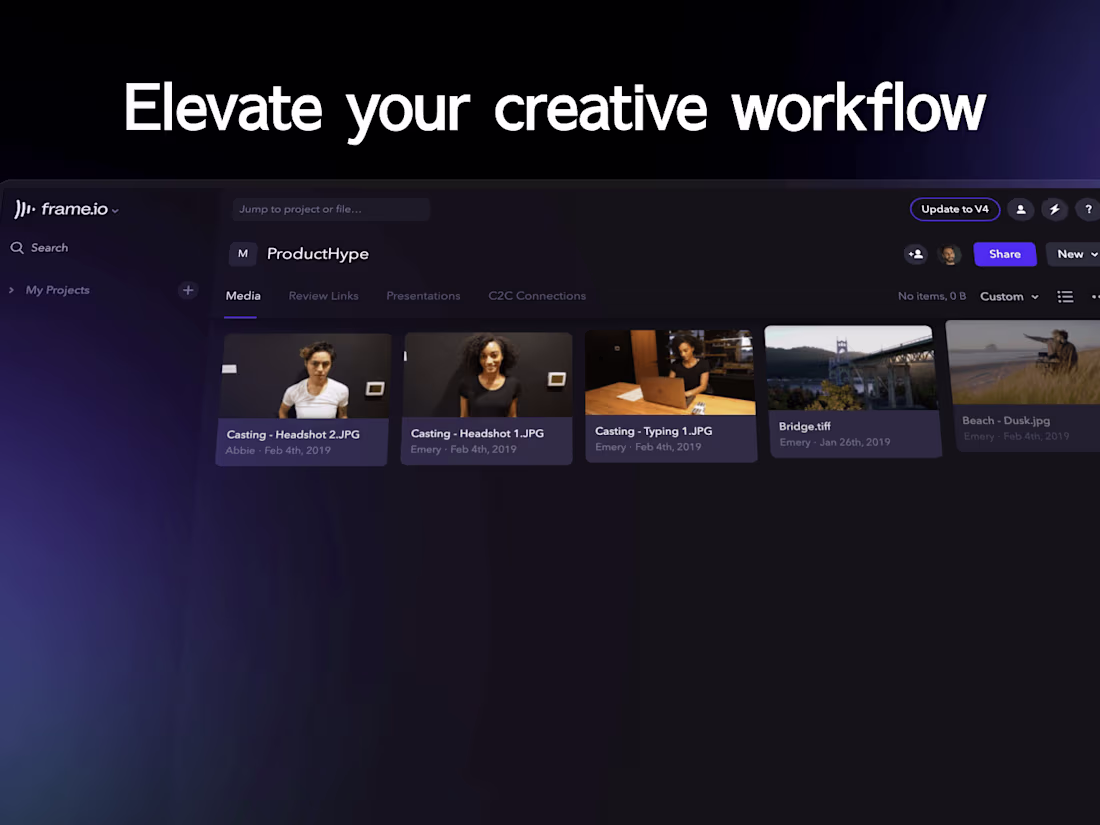Click the account person icon in the top bar
Viewport: 1100px width, 825px height.
1020,209
